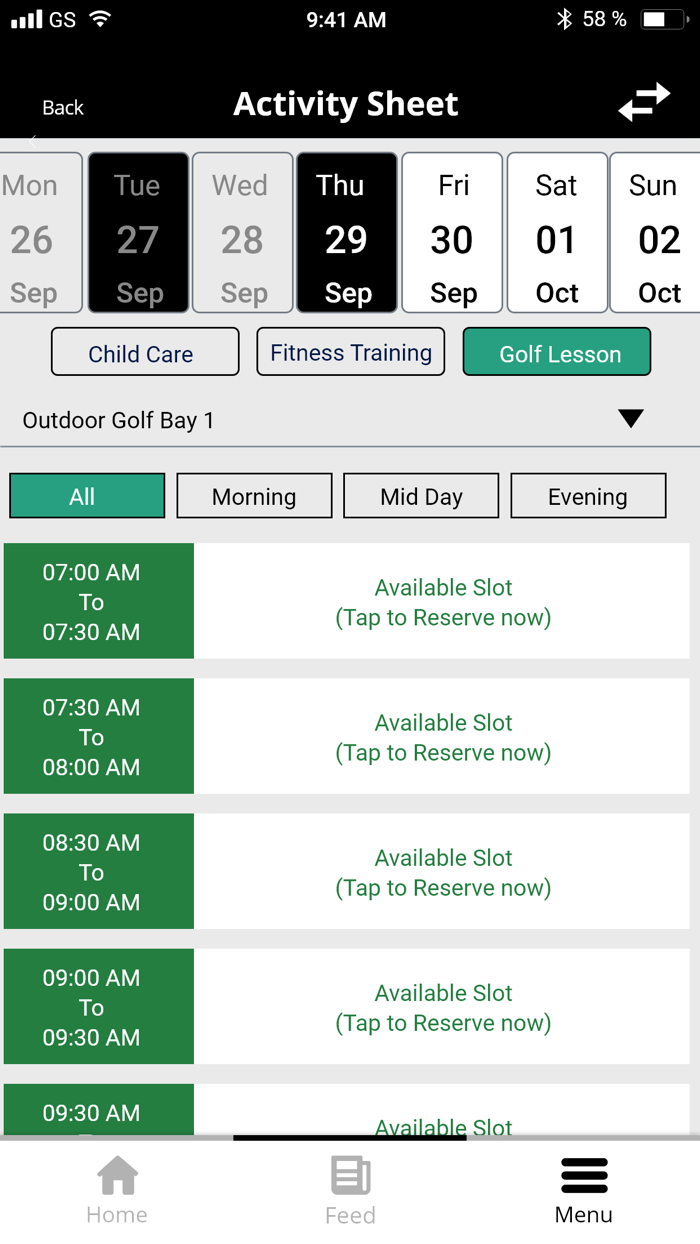The image size is (700, 1244).
Task: Reserve the 07:00 AM available slot
Action: tap(443, 601)
